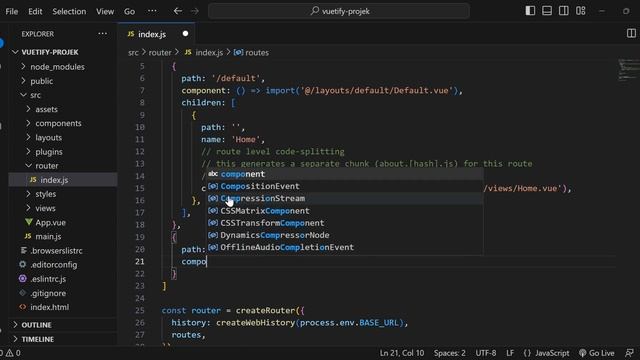
Task: Click src in the breadcrumb
Action: click(x=133, y=52)
